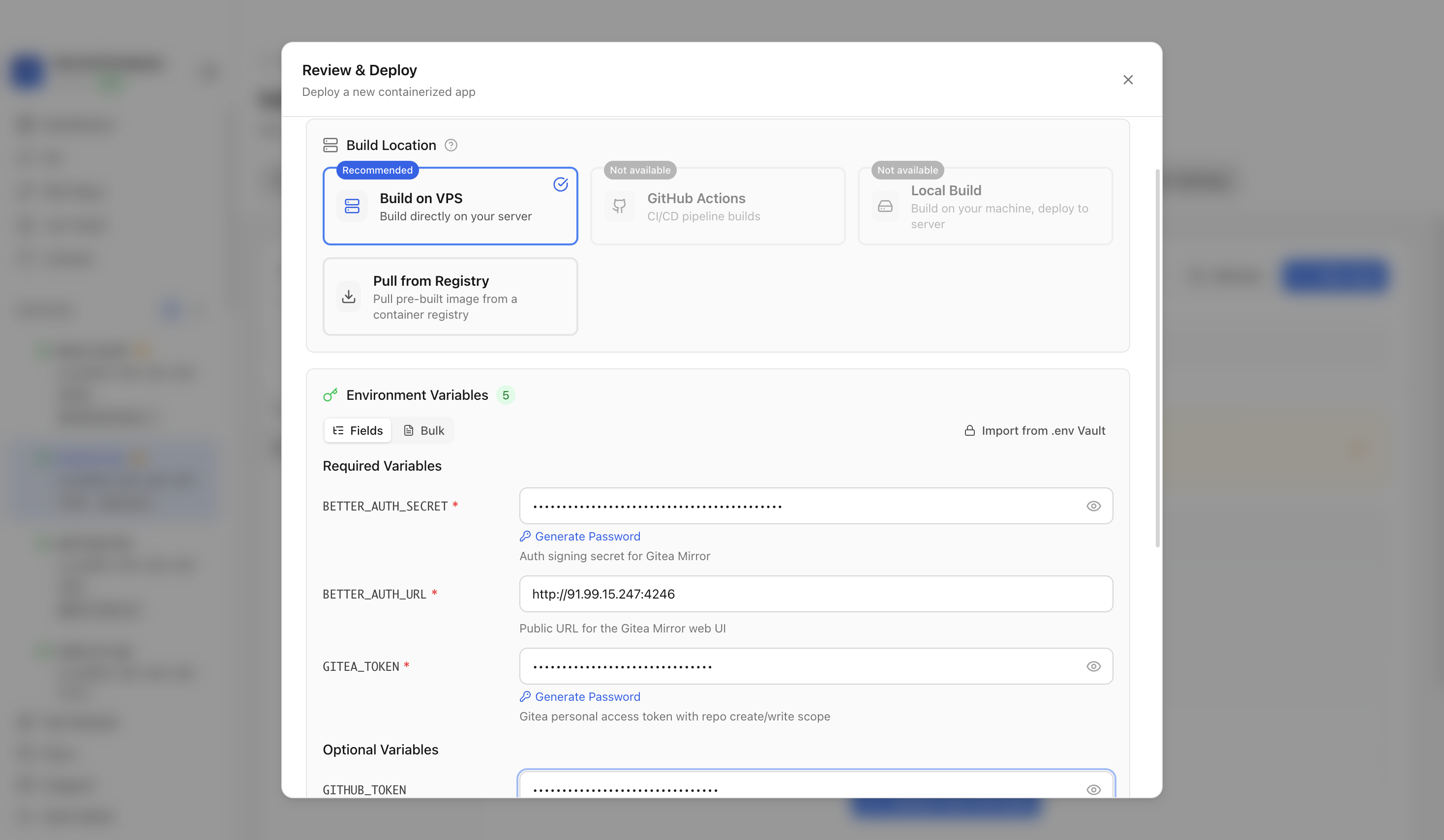
Task: Click the key icon beside GITEA_TOKEN Generate Password
Action: pyautogui.click(x=525, y=696)
